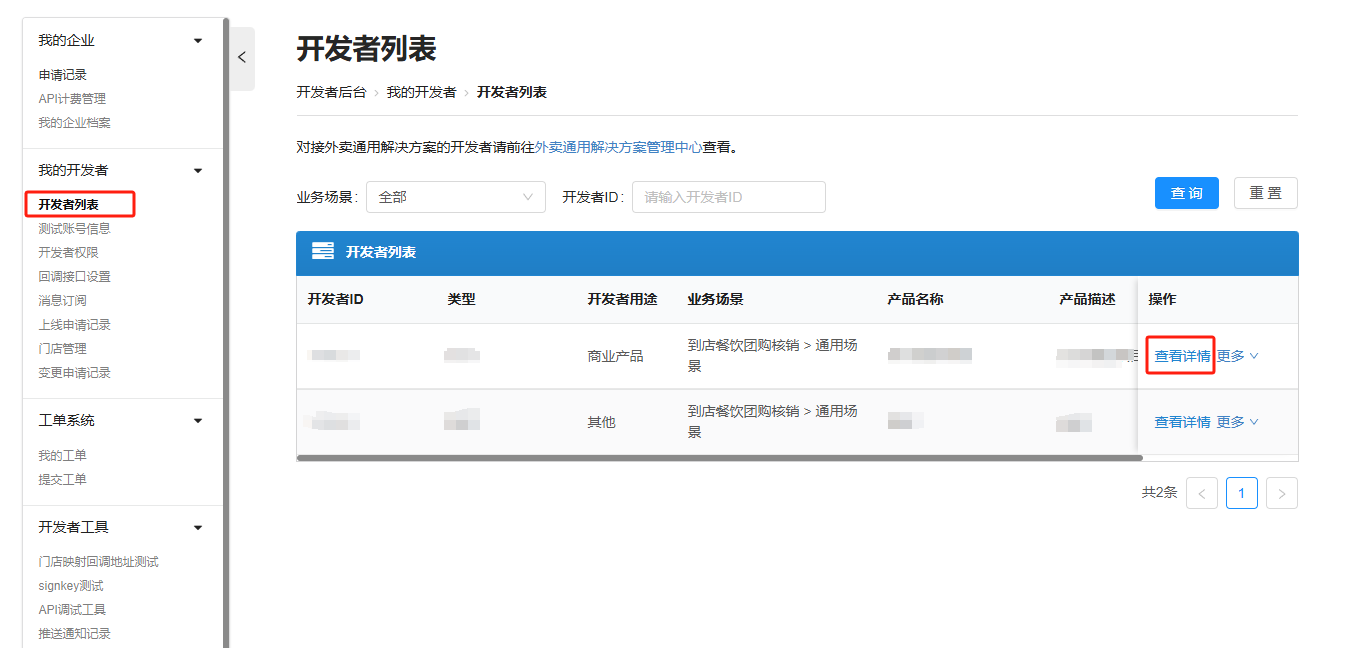Collapse the 我的企业 menu section

click(x=197, y=41)
